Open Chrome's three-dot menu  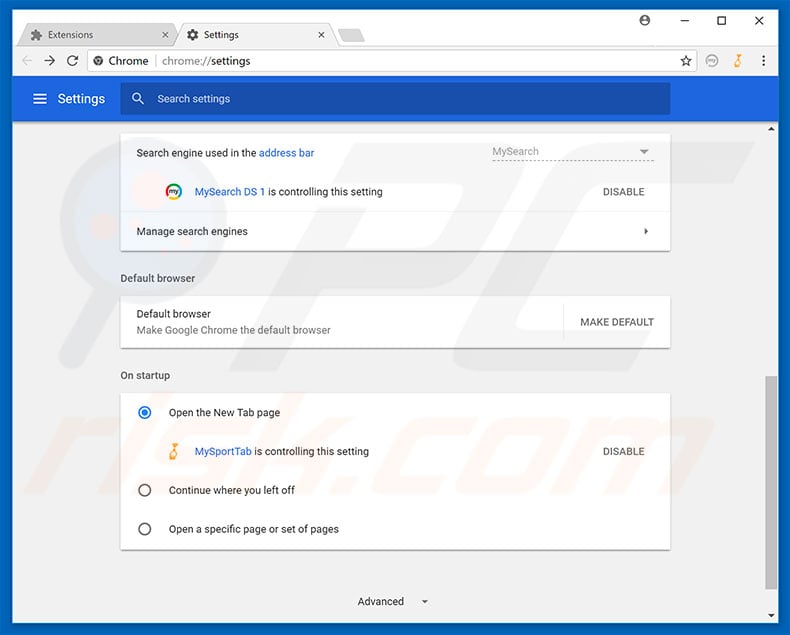[x=763, y=61]
